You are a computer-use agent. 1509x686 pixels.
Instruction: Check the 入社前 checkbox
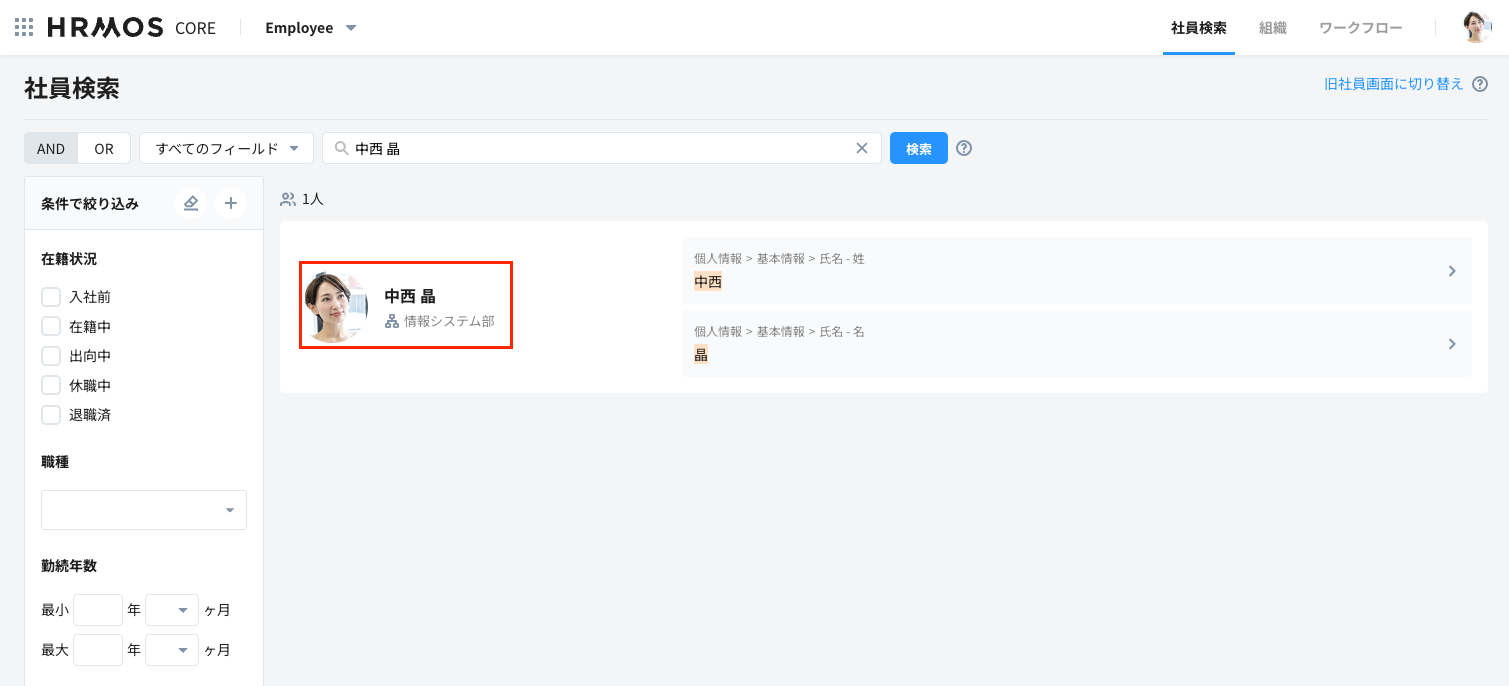coord(51,297)
